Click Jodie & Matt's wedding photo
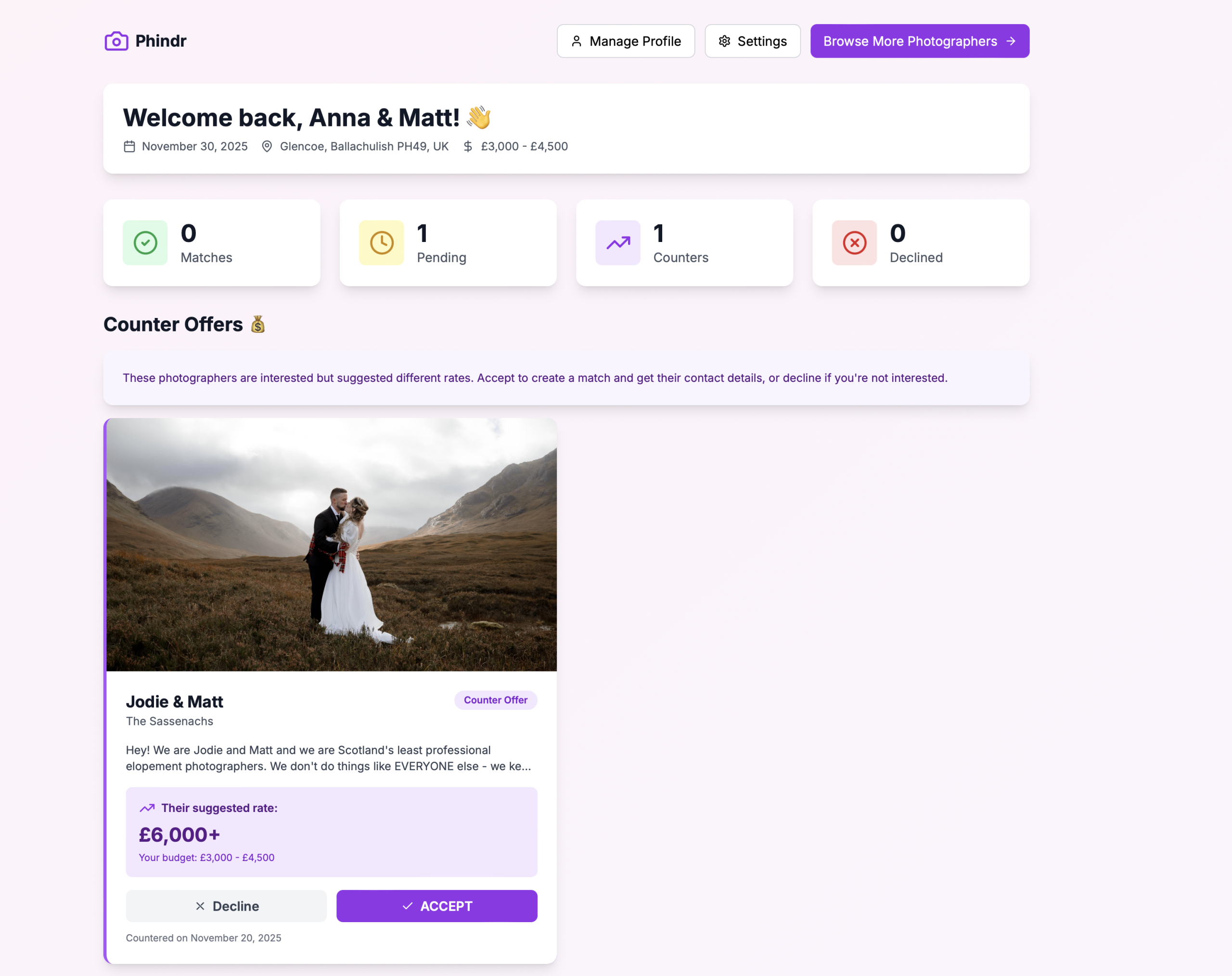The width and height of the screenshot is (1232, 976). coord(332,544)
